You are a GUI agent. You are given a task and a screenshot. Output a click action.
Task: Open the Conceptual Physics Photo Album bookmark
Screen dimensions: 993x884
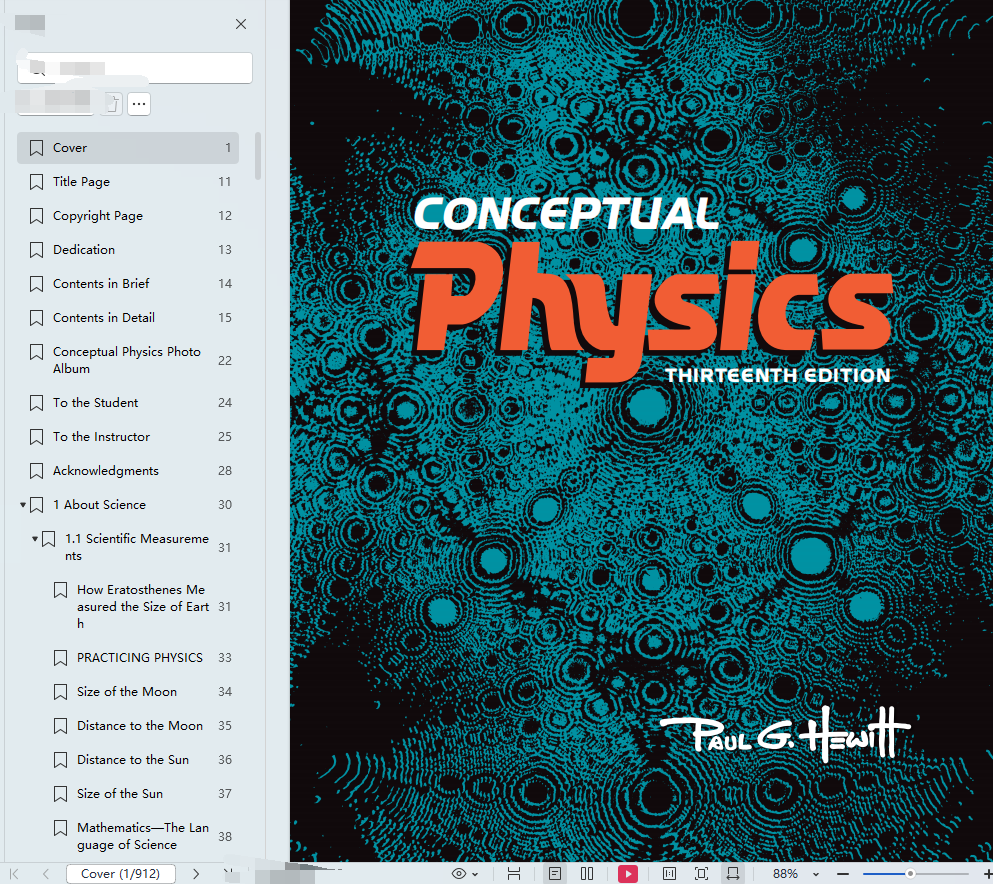click(128, 360)
